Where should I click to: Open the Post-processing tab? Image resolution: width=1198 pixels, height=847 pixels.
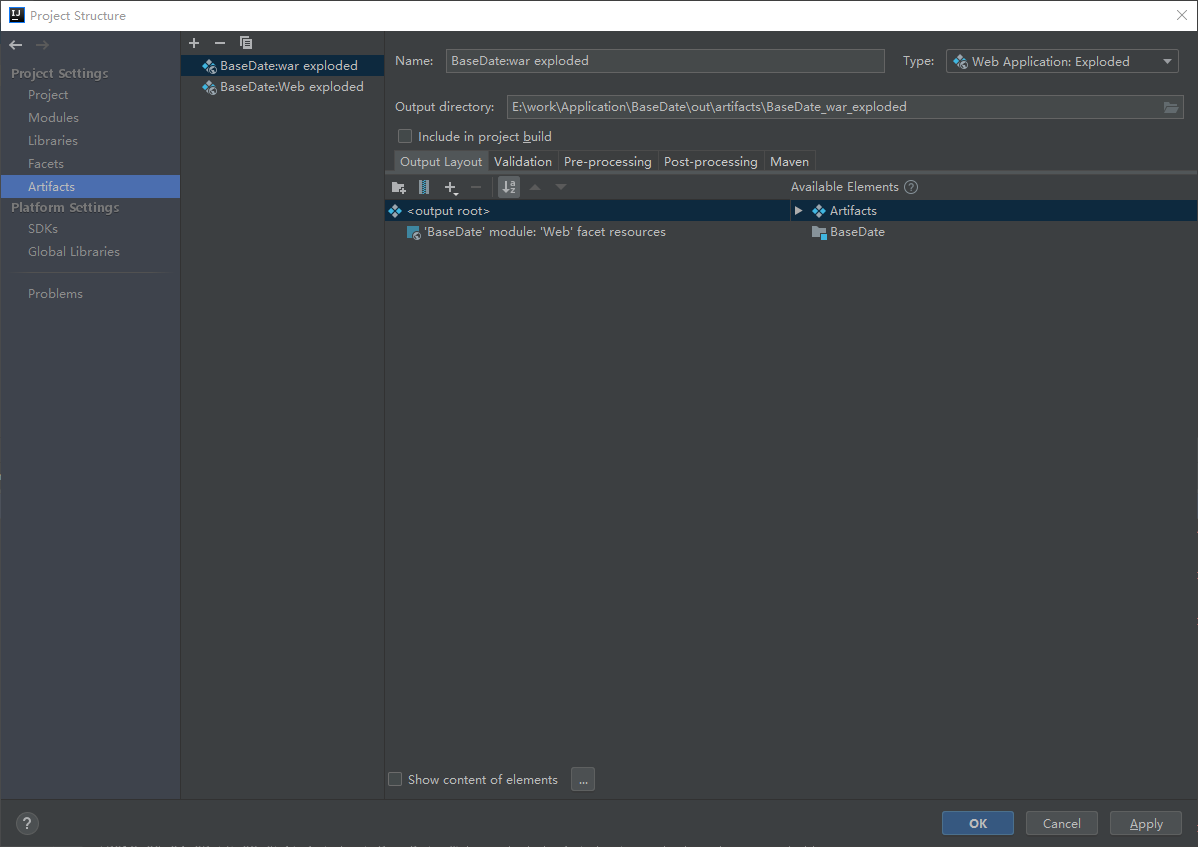pyautogui.click(x=711, y=161)
